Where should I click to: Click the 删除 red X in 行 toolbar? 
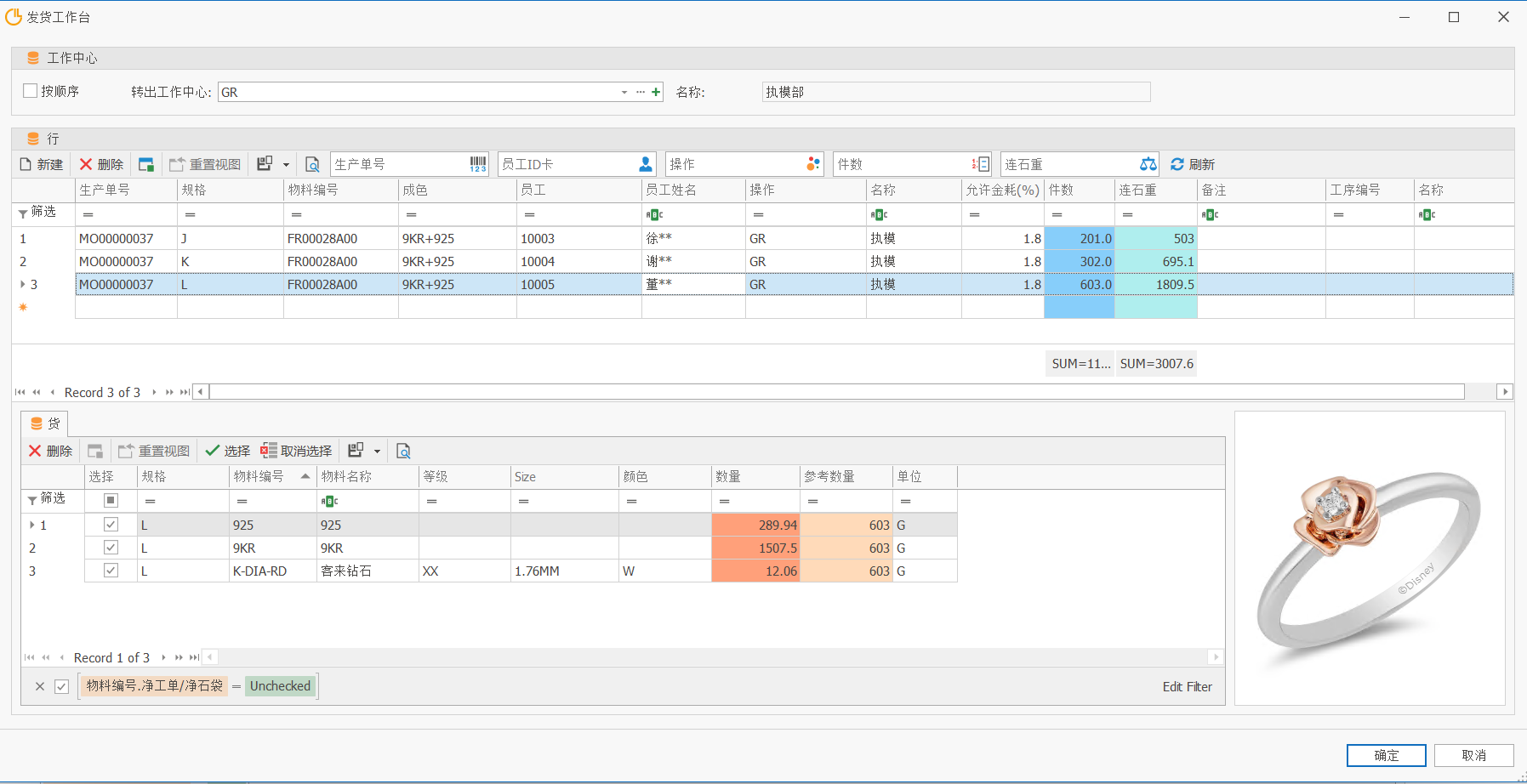coord(86,164)
